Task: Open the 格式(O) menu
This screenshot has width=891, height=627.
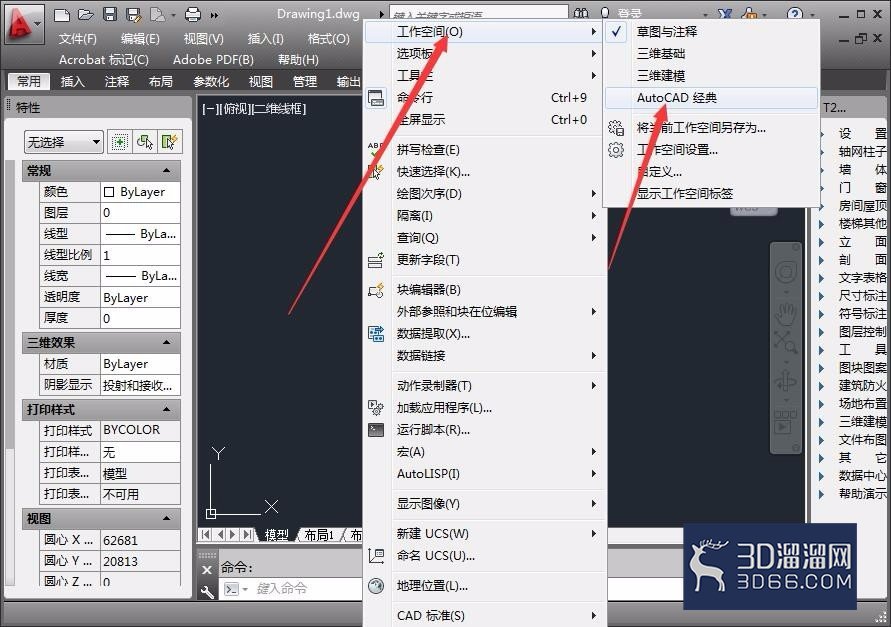Action: pos(328,39)
